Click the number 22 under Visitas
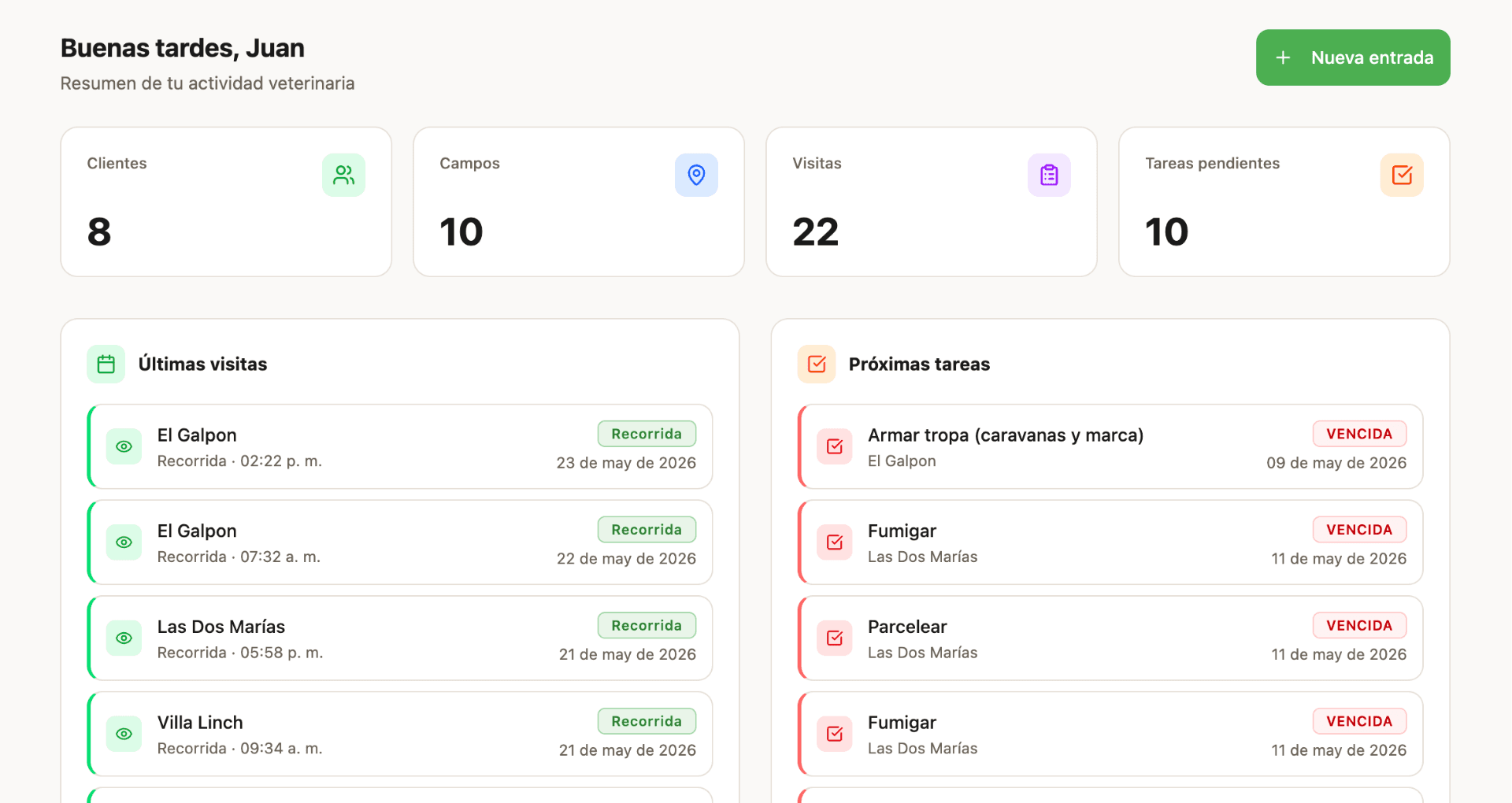 point(816,231)
